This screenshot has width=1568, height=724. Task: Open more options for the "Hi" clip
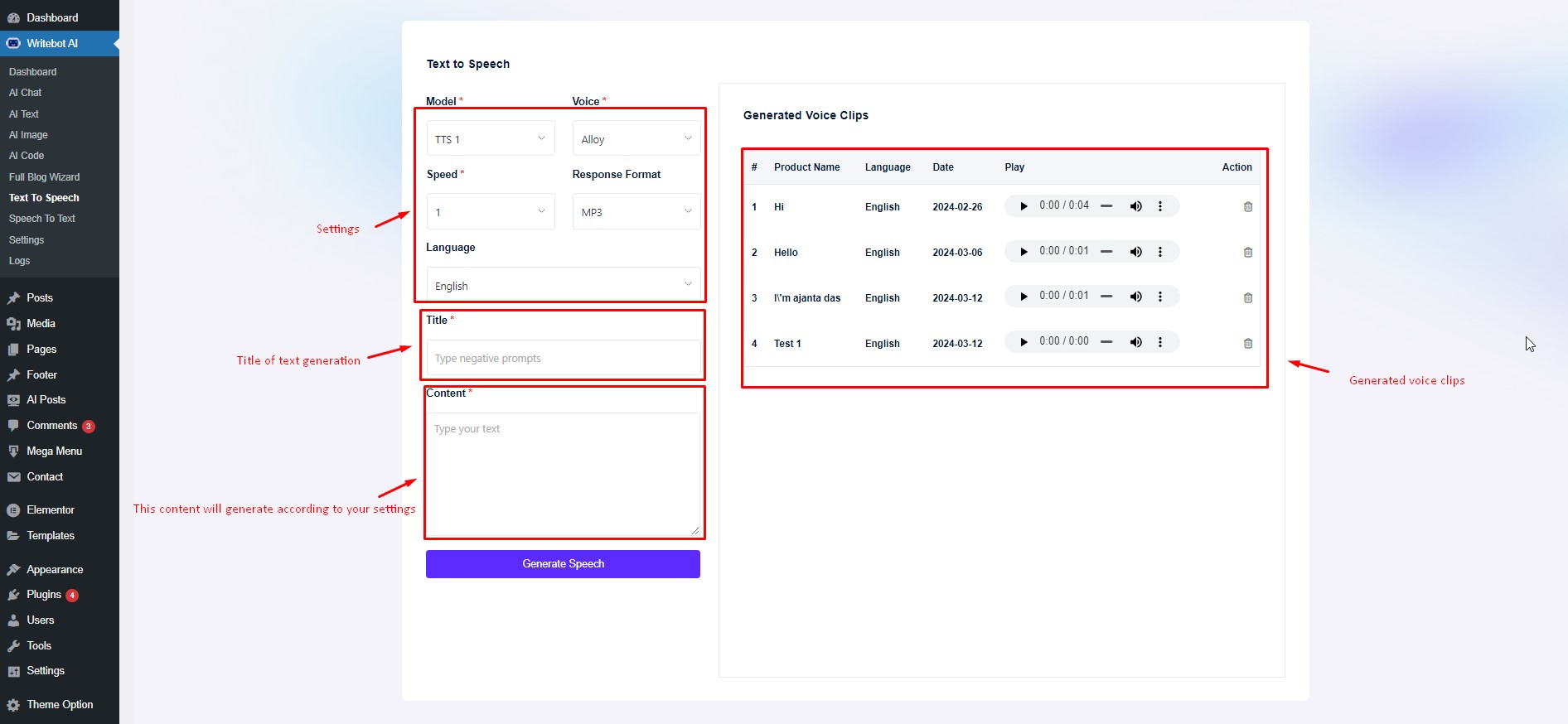[1160, 206]
